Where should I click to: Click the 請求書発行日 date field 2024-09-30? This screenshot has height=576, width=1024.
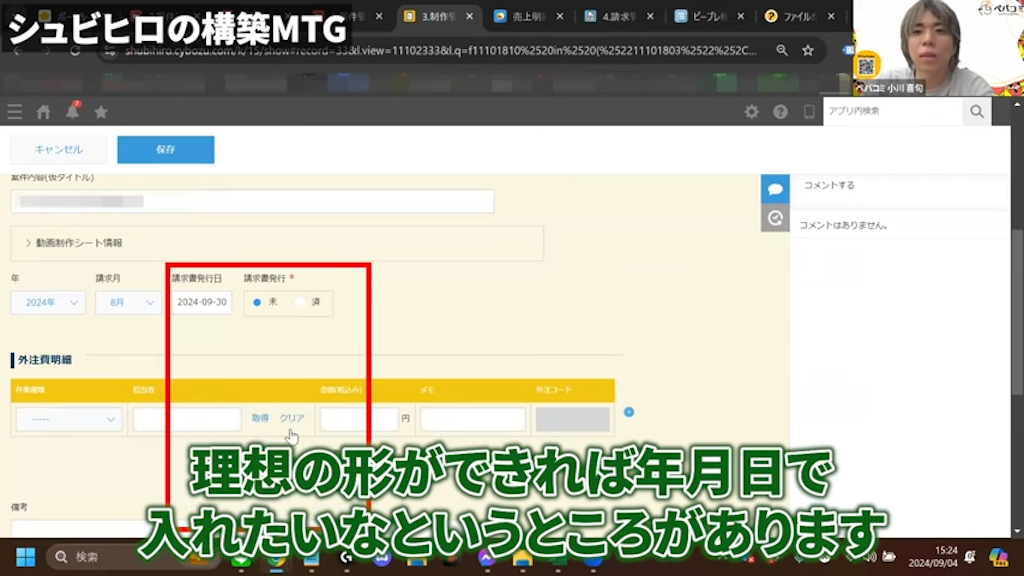(200, 302)
